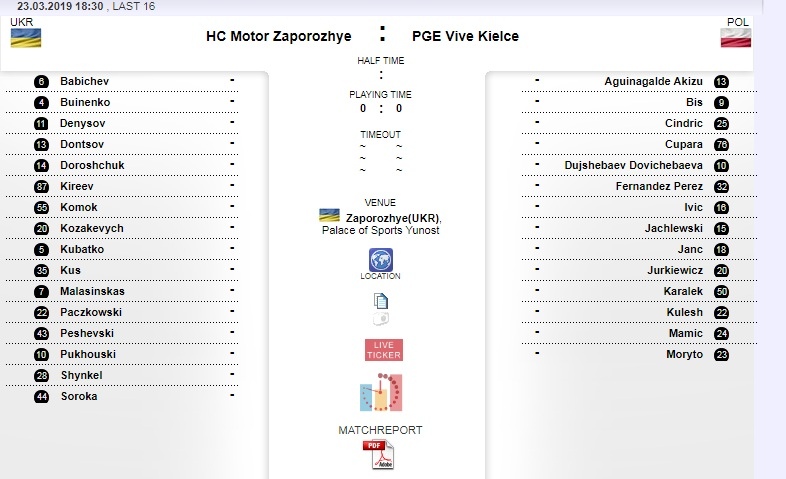Viewport: 786px width, 479px height.
Task: Open HC Motor Zaporozhye team page
Action: pyautogui.click(x=278, y=36)
